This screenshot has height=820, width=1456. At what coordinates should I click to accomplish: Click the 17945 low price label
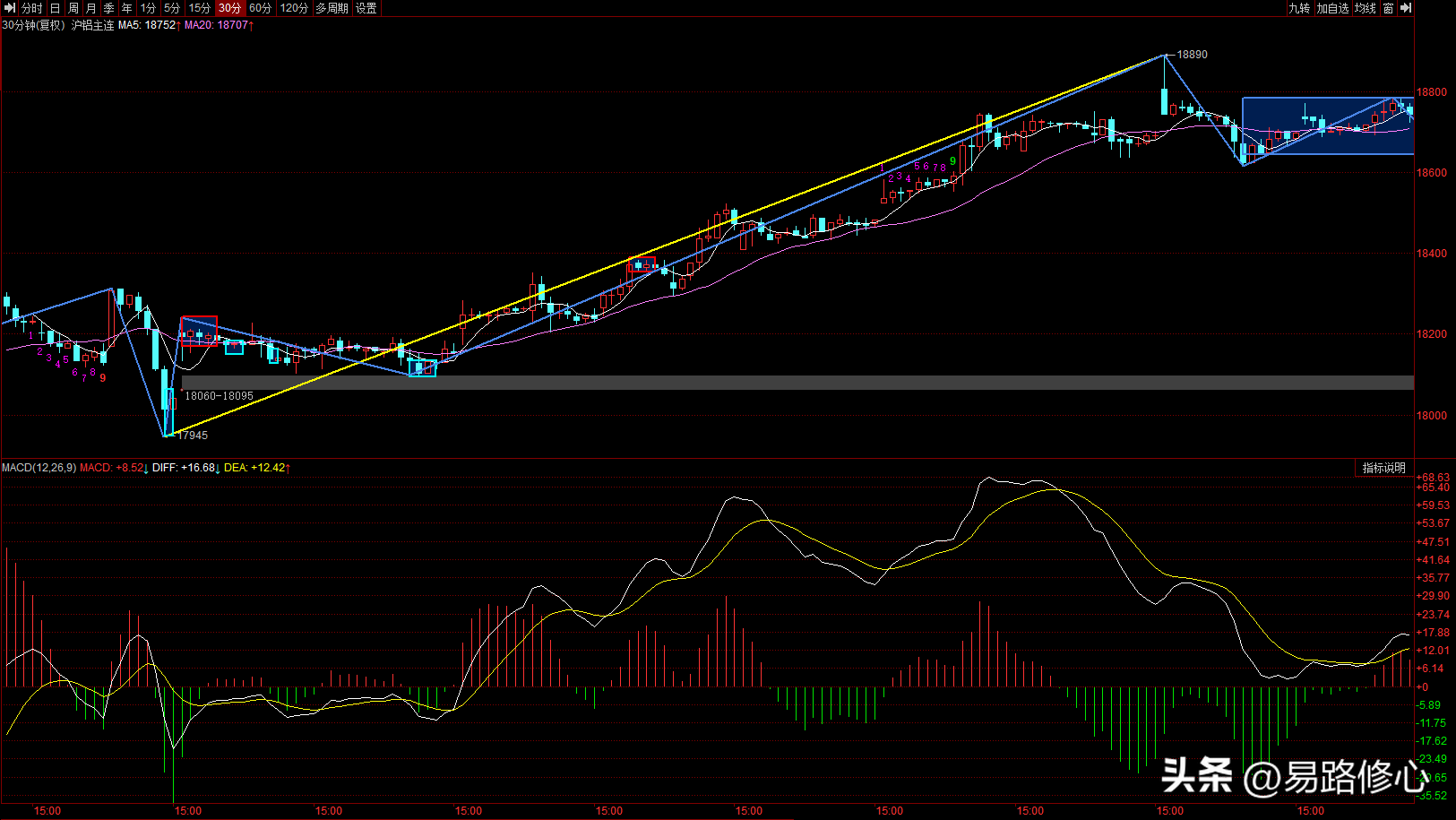click(193, 436)
